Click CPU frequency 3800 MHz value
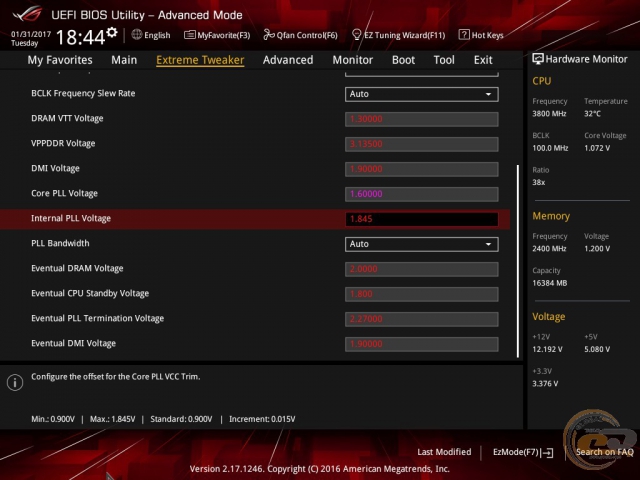 (549, 114)
